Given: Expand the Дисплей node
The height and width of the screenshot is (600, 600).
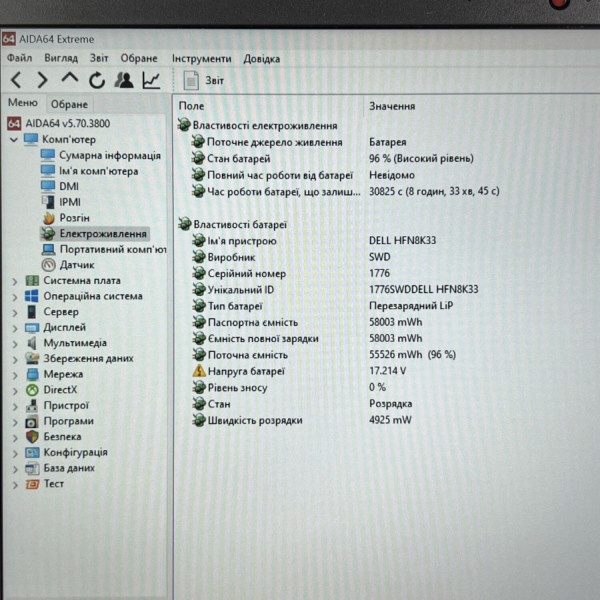Looking at the screenshot, I should [x=15, y=328].
